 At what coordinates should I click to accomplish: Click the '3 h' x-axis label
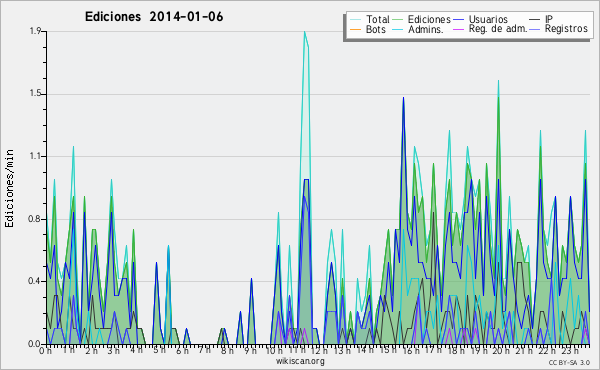(113, 350)
